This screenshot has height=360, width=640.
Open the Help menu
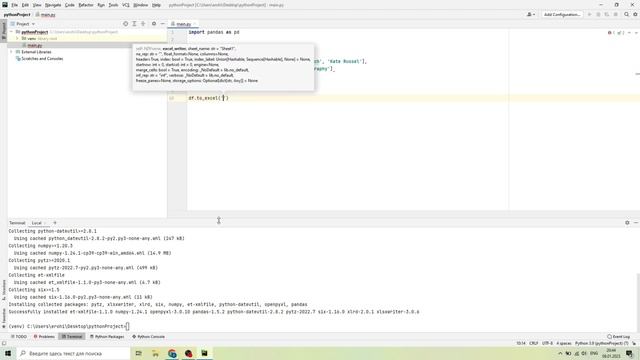click(156, 5)
